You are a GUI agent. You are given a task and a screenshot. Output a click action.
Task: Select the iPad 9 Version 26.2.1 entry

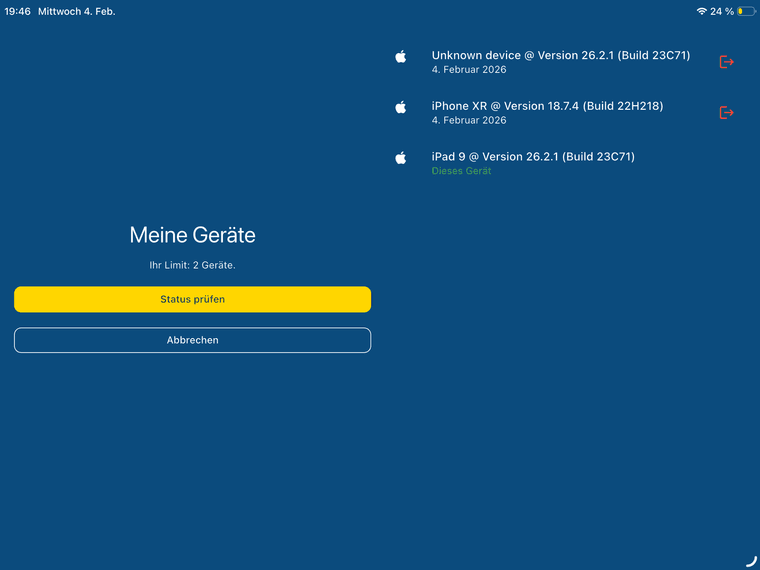(533, 157)
